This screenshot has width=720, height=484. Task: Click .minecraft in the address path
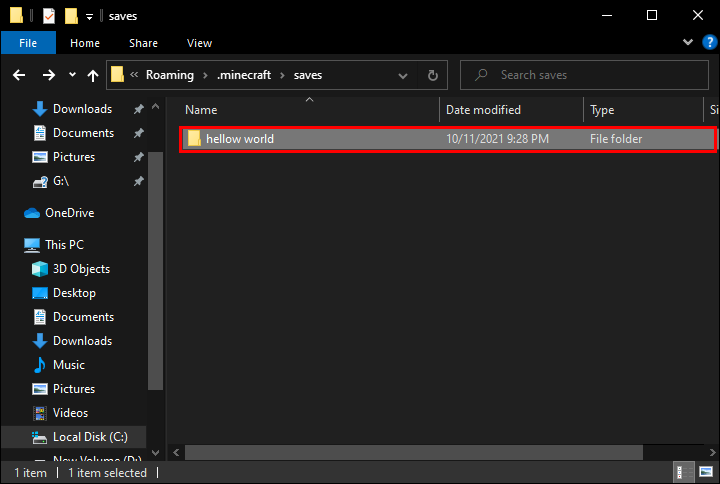pos(244,75)
